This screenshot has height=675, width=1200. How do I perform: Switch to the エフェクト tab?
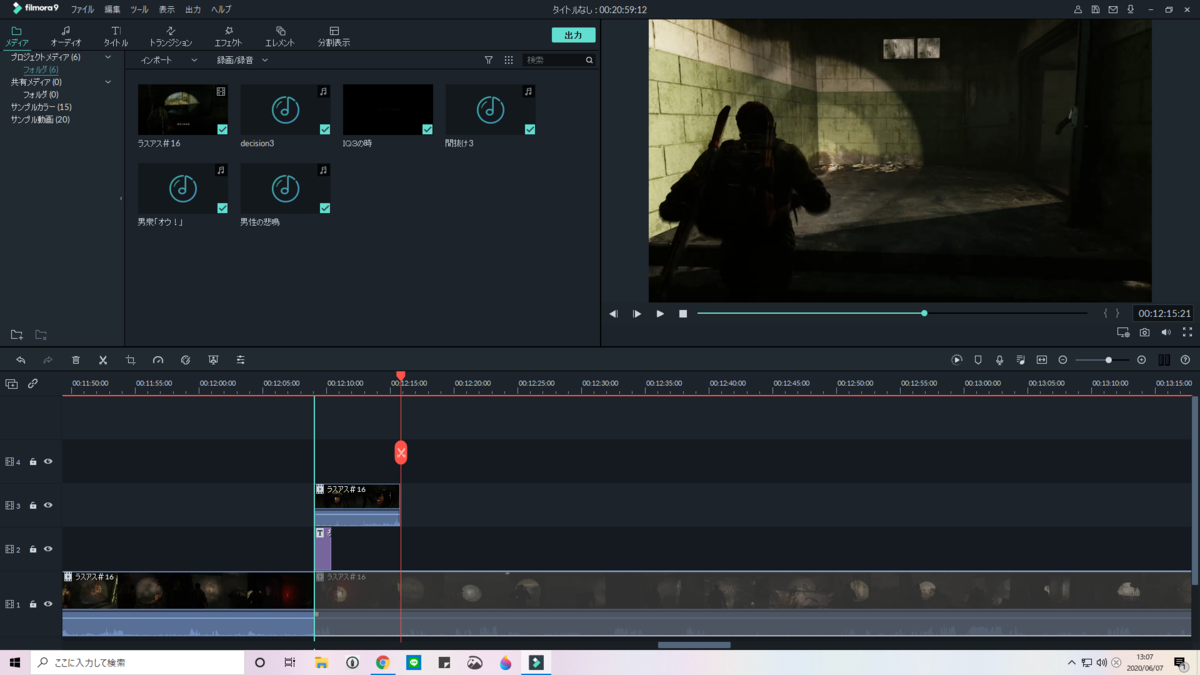[228, 37]
